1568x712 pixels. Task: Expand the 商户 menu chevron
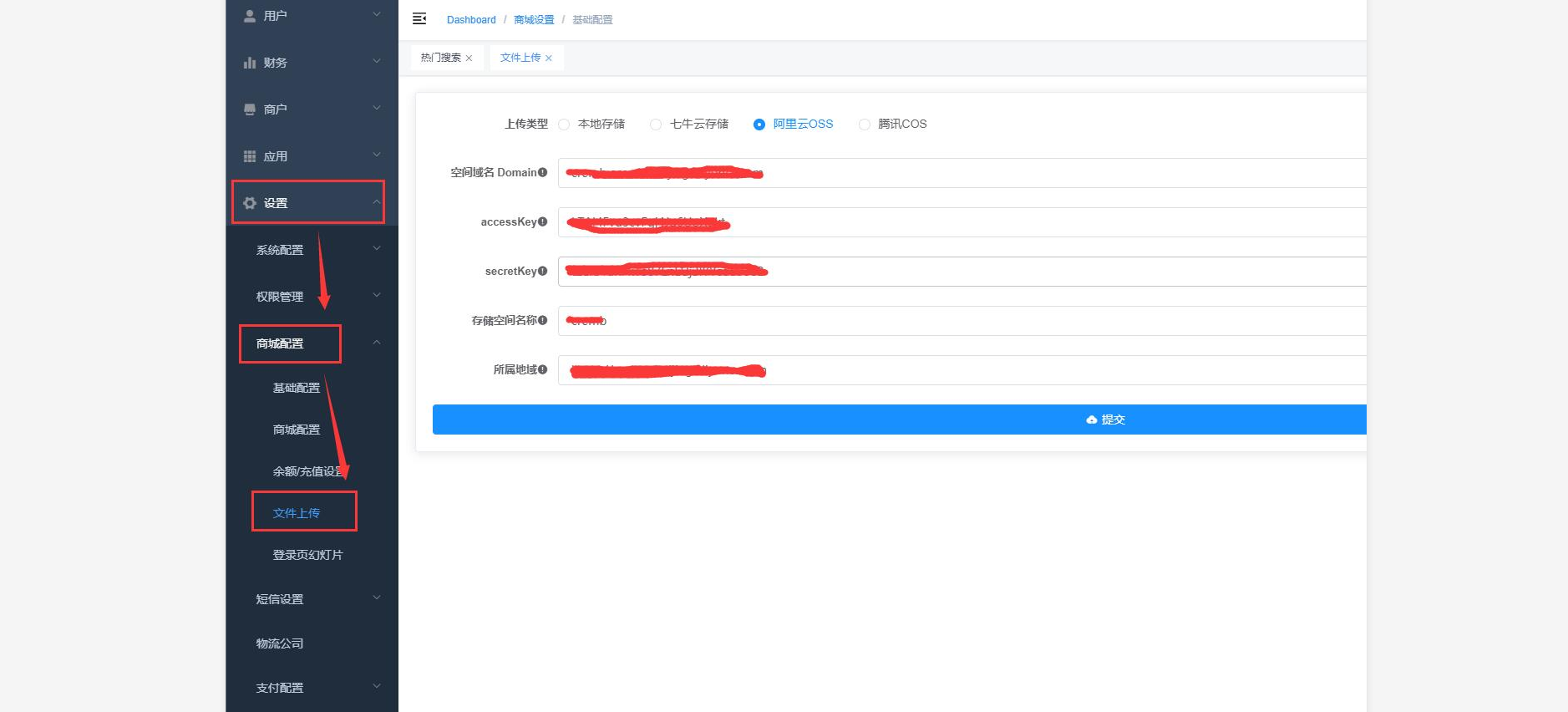click(x=377, y=108)
